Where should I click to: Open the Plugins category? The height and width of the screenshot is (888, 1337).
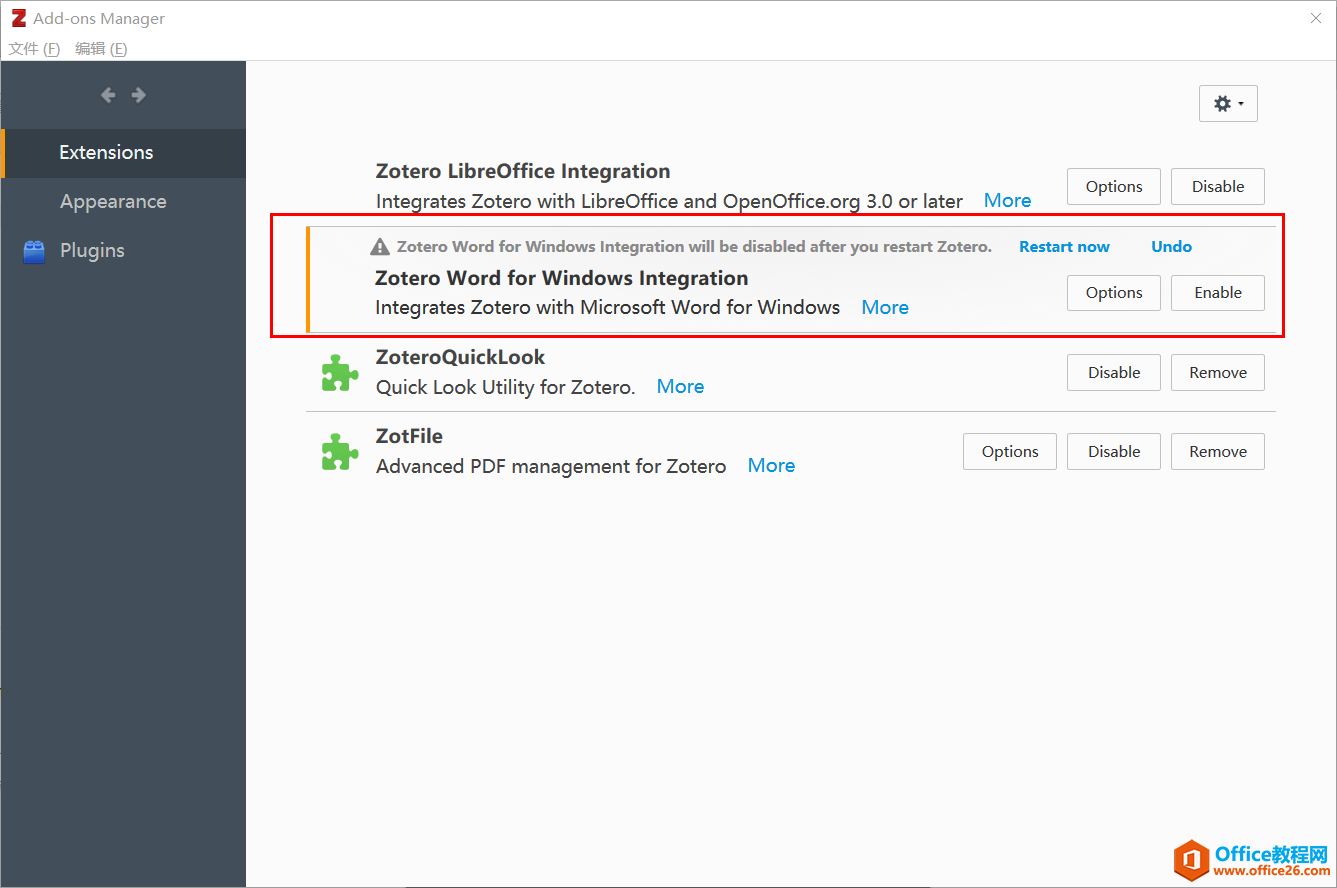click(x=124, y=251)
